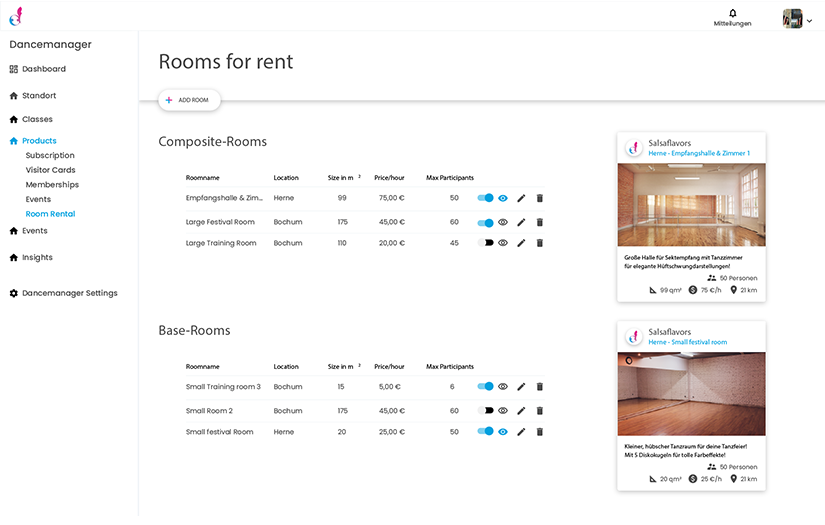The width and height of the screenshot is (825, 525).
Task: Toggle Small festival Room switch
Action: click(485, 432)
